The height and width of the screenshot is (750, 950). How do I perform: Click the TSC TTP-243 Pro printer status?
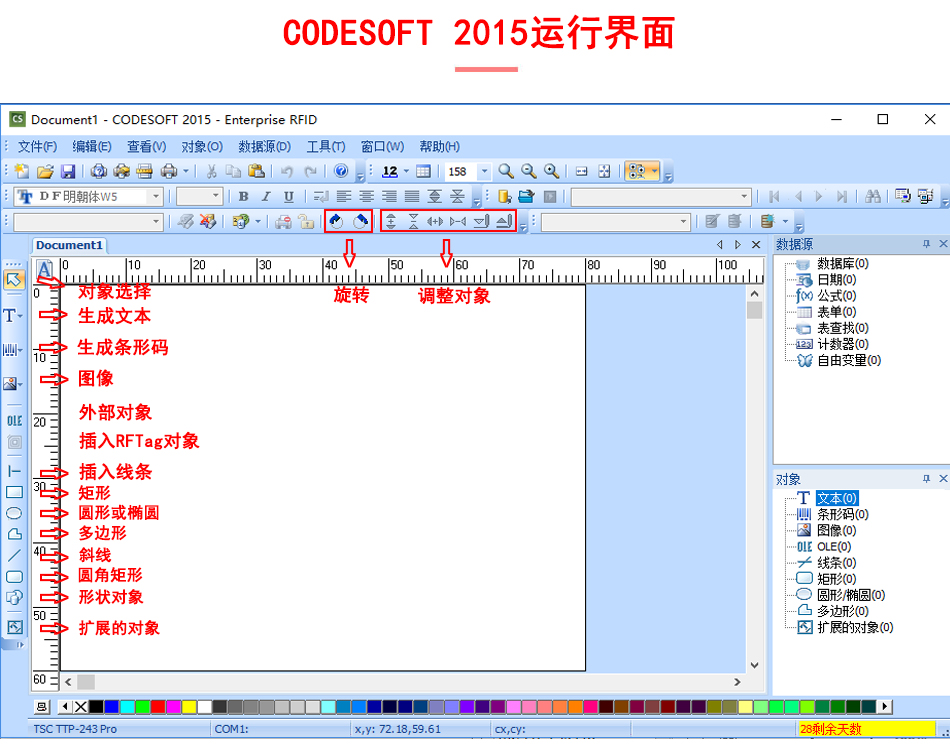(75, 729)
